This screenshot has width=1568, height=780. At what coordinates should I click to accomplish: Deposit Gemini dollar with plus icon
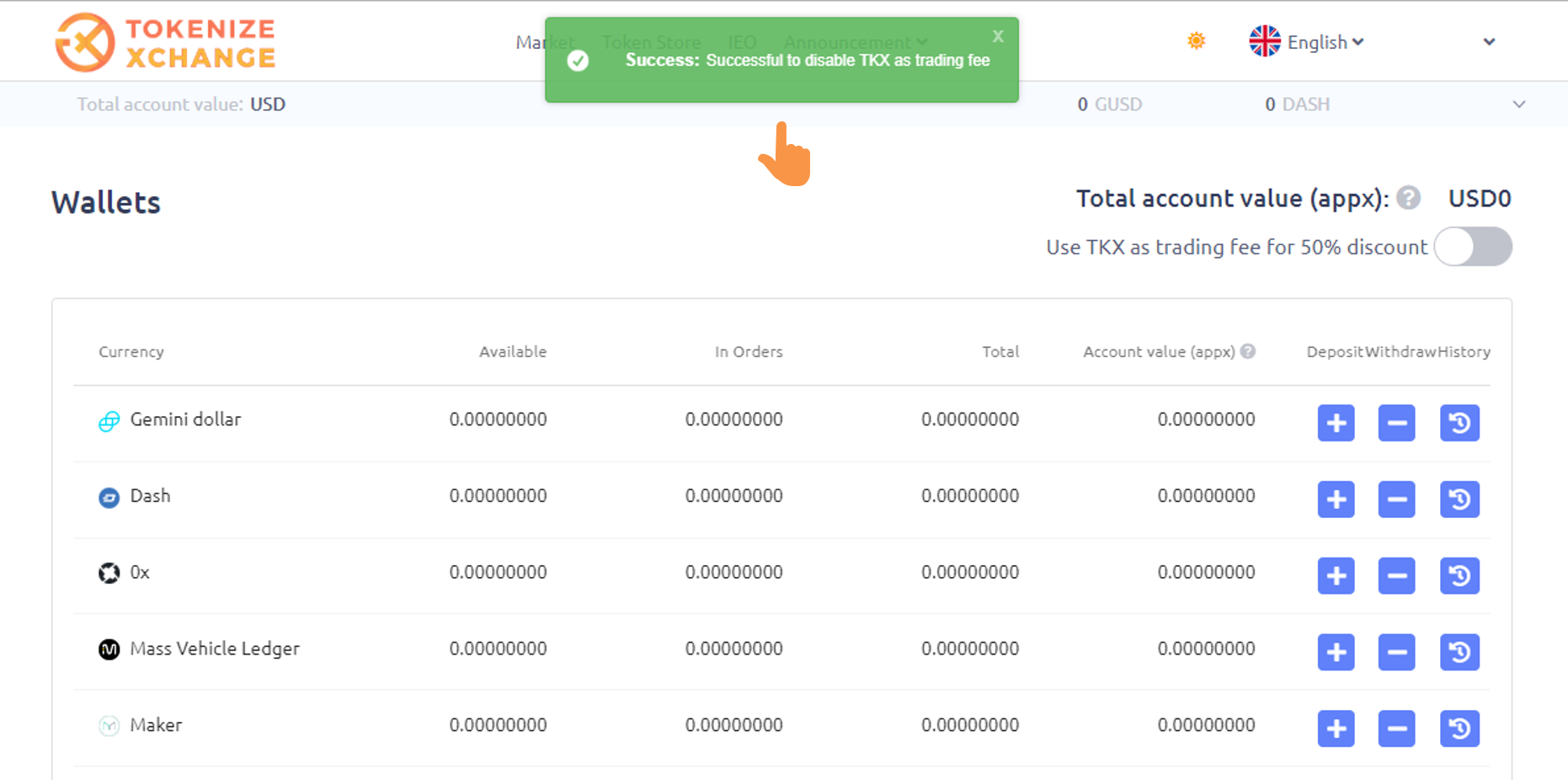pyautogui.click(x=1336, y=423)
